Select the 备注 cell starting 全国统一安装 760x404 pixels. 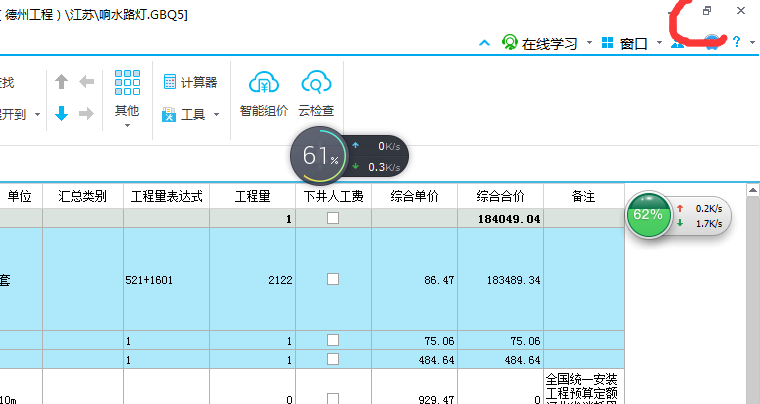[x=584, y=387]
